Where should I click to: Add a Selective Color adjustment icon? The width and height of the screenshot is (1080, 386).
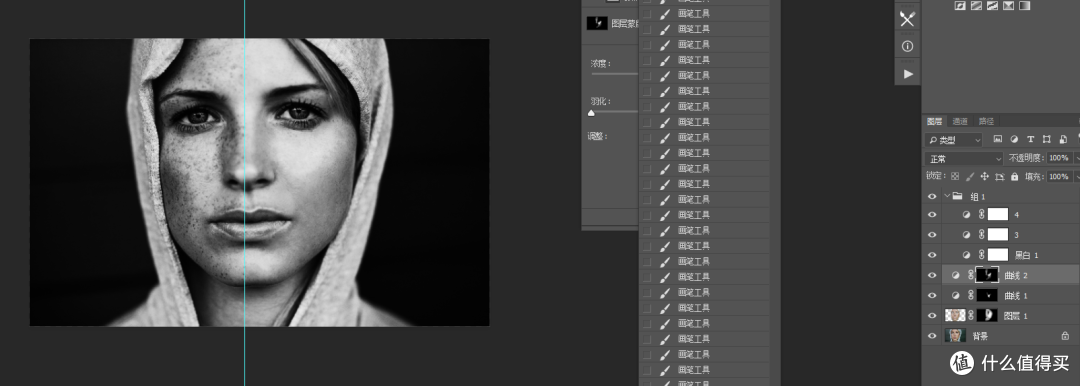tap(1008, 6)
